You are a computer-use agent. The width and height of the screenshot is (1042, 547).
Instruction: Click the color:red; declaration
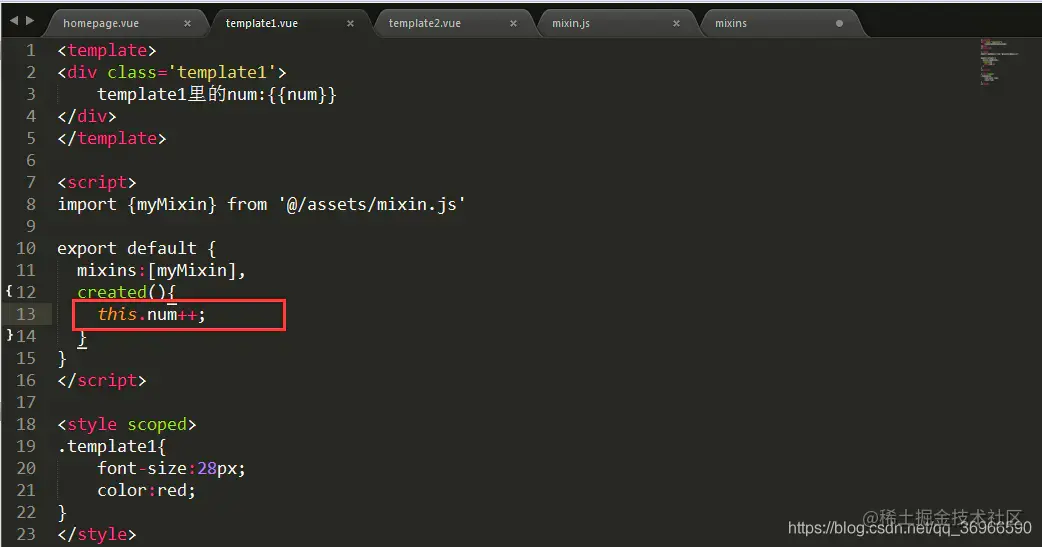click(x=147, y=491)
